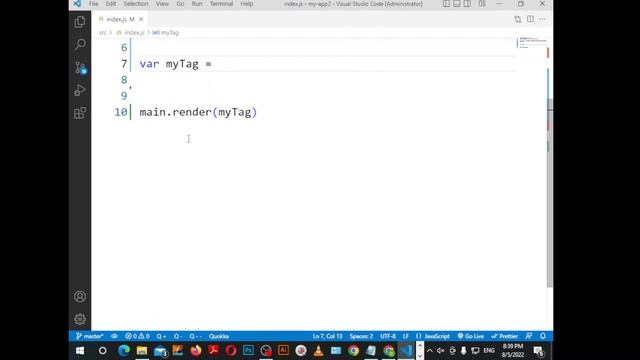640x360 pixels.
Task: Open the Search view in the activity bar
Action: [x=80, y=44]
